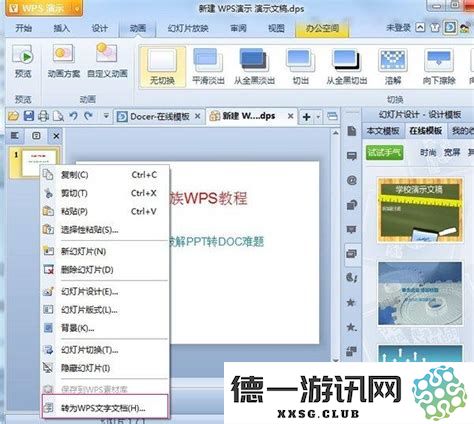Open the 审阅 ribbon tab
This screenshot has width=474, height=424.
pyautogui.click(x=238, y=28)
